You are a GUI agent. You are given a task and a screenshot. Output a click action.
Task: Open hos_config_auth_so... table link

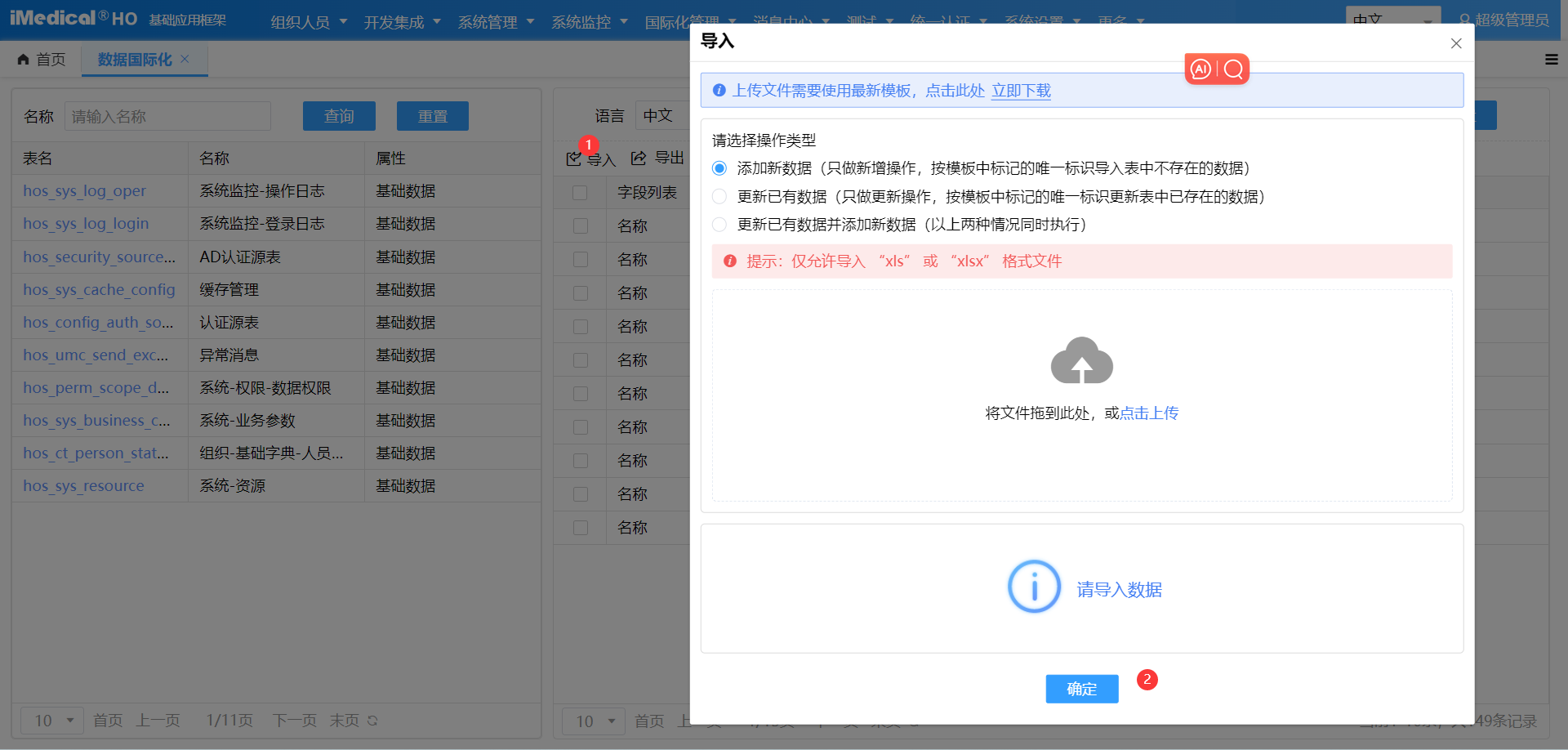click(98, 323)
